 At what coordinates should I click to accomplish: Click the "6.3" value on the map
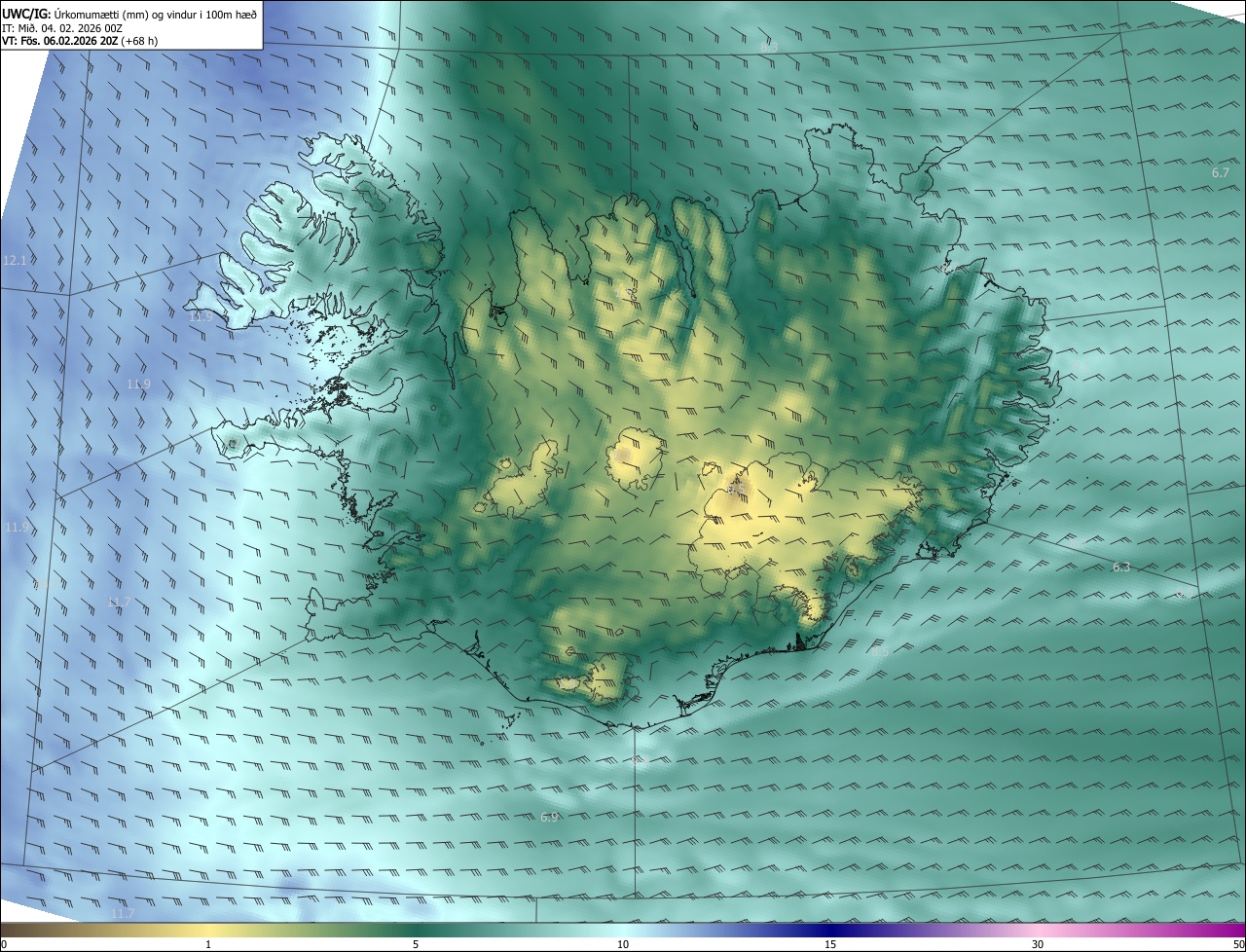click(x=1121, y=567)
